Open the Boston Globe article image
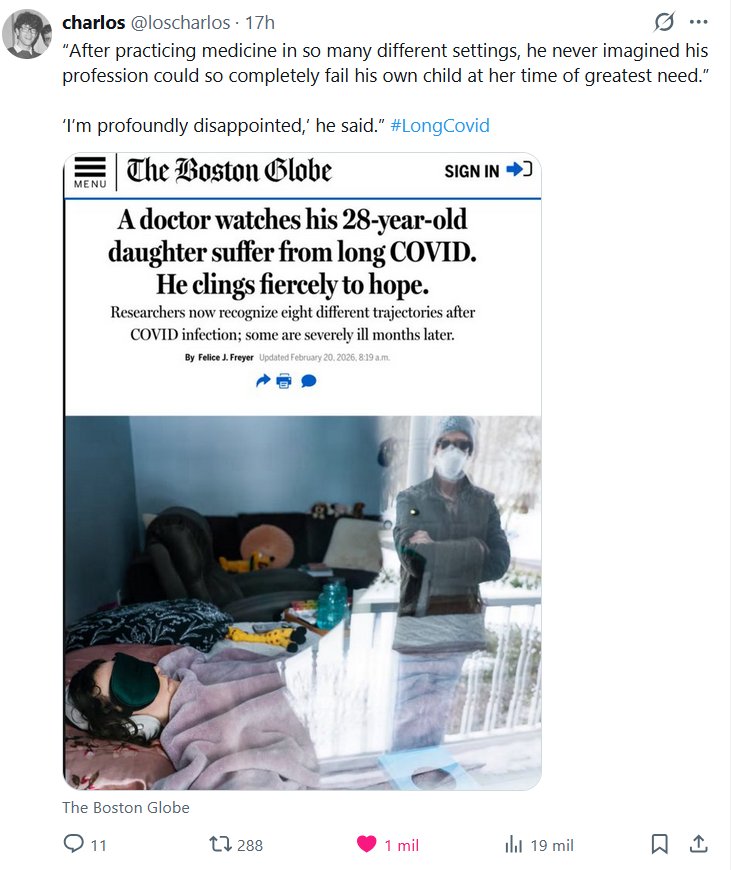 (302, 471)
